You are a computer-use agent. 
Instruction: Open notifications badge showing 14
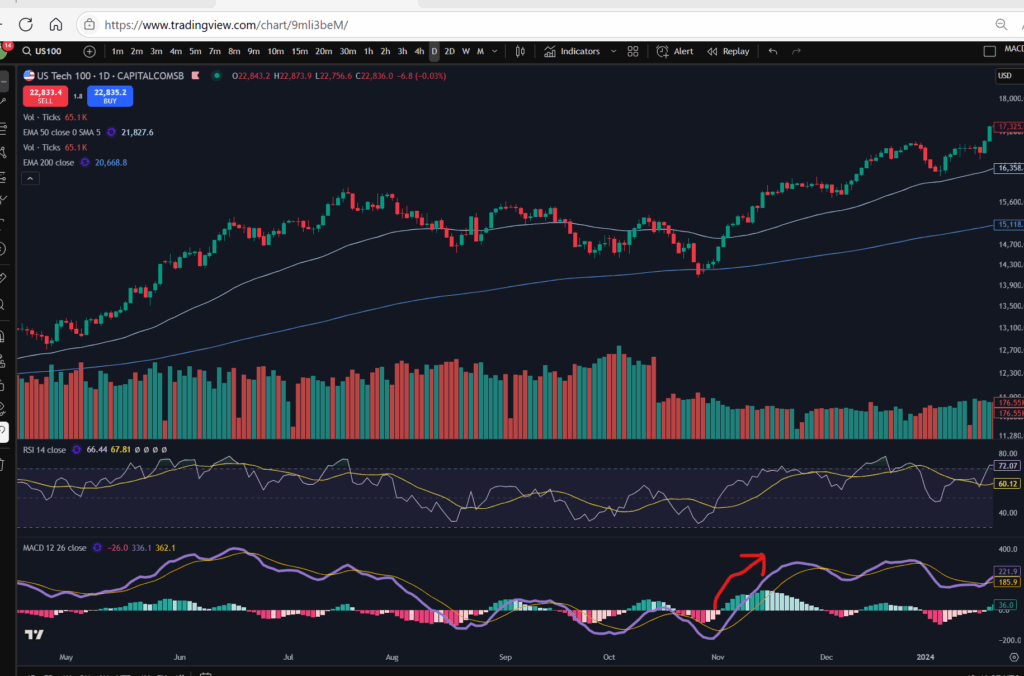7,46
